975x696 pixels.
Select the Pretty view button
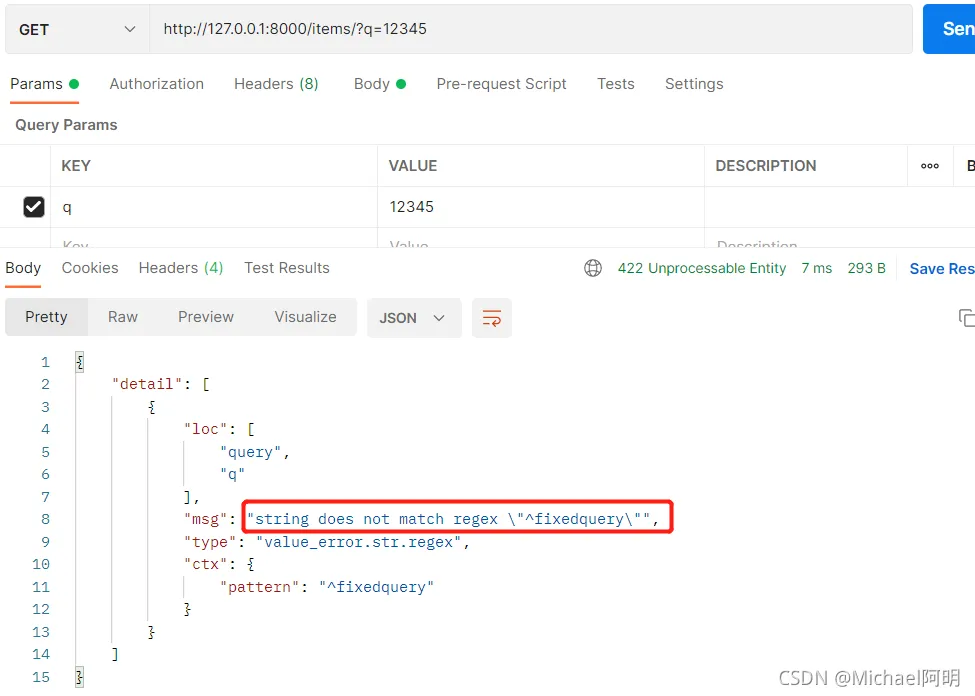47,317
